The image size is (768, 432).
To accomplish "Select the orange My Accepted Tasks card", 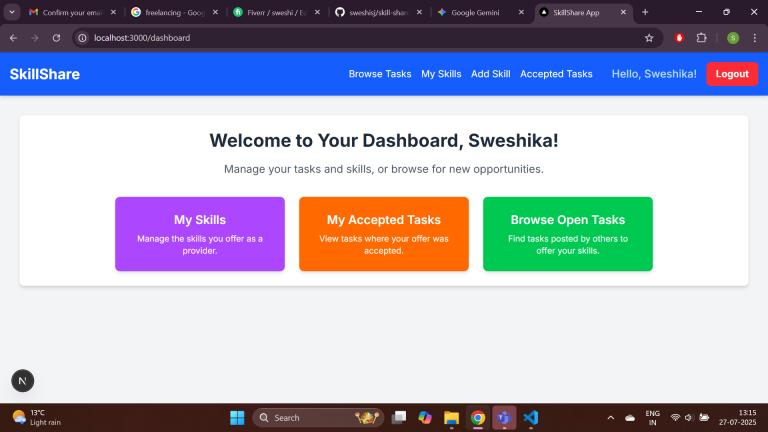I will 383,233.
